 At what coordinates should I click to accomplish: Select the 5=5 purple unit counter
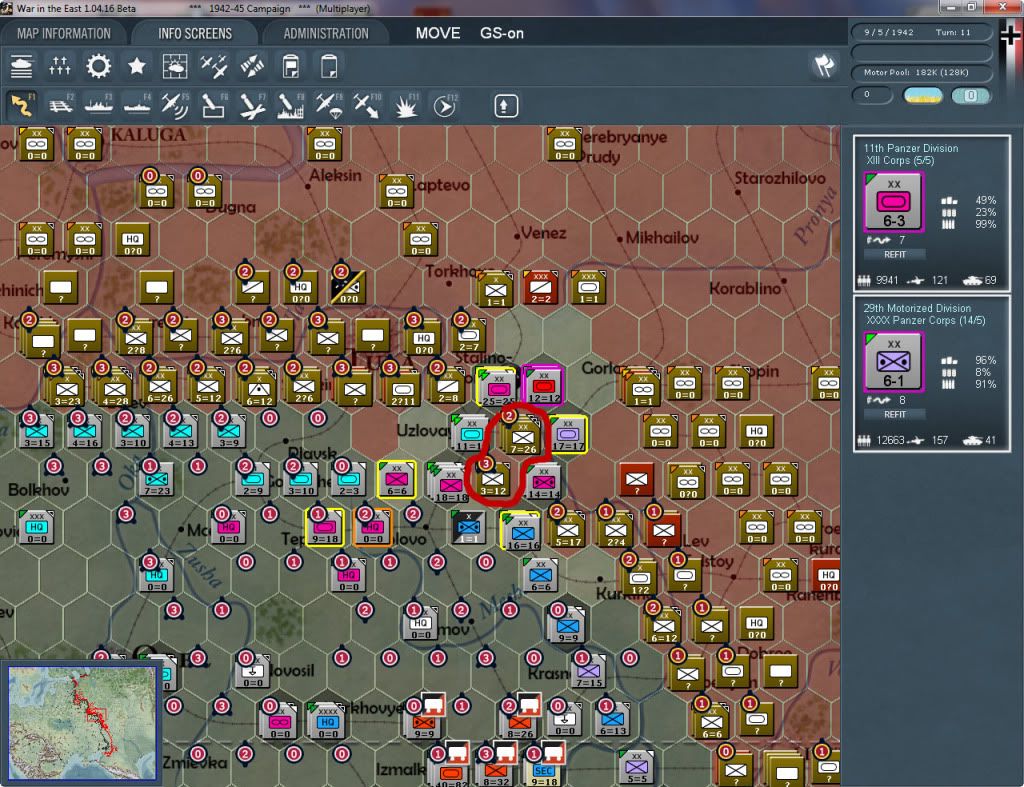(636, 767)
